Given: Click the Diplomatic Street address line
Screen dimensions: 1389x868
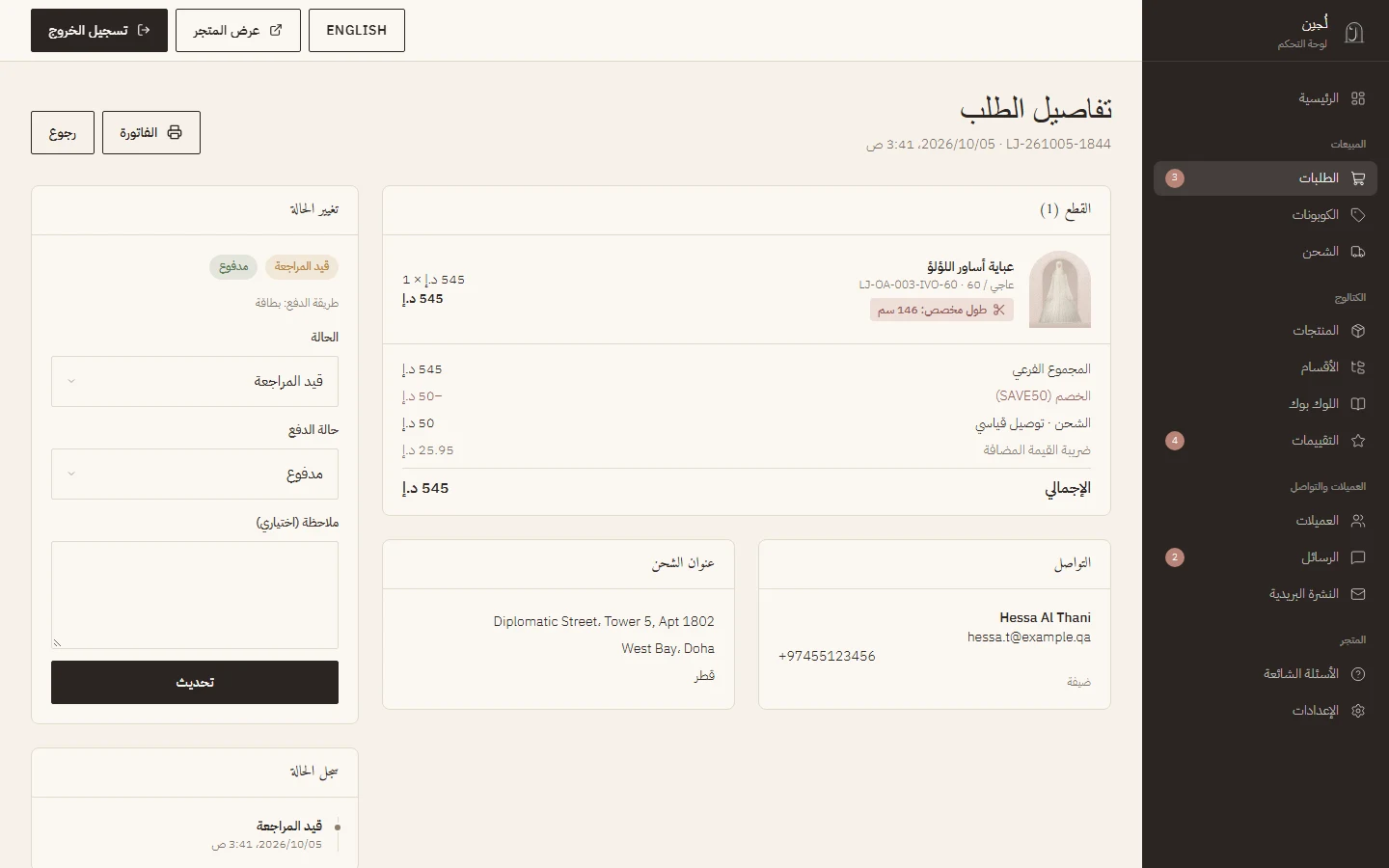Looking at the screenshot, I should (604, 621).
